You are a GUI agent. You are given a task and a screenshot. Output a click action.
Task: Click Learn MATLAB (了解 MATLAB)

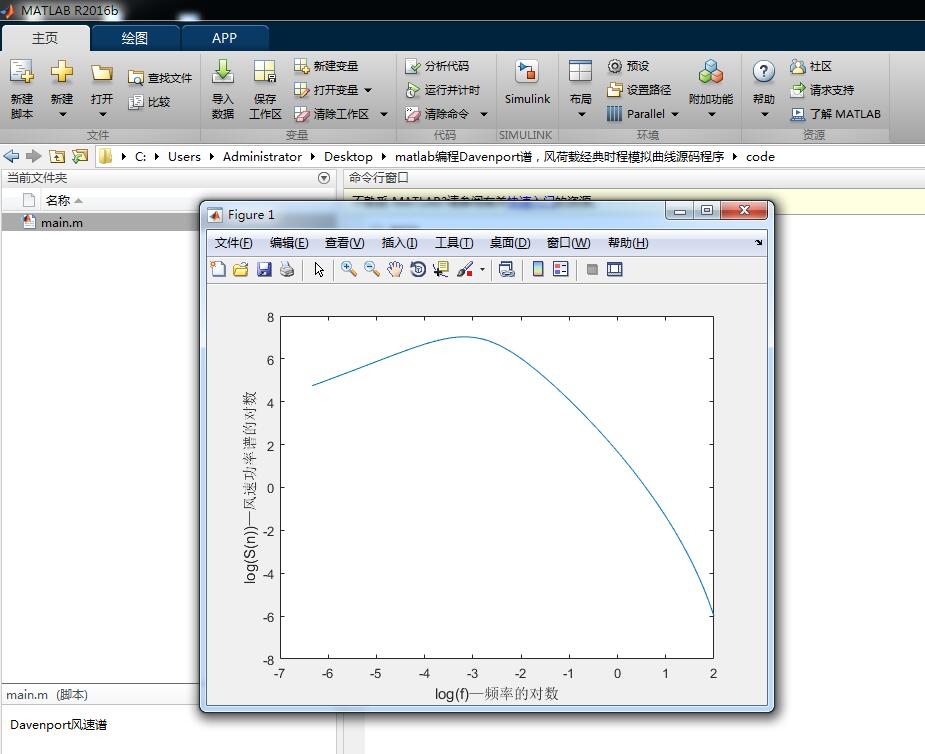(x=836, y=114)
